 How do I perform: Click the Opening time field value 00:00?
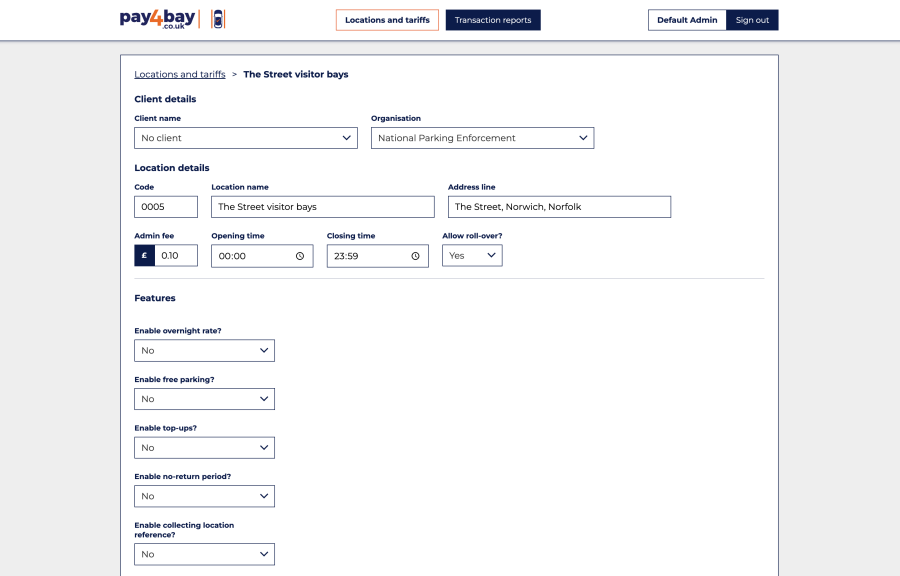tap(232, 256)
